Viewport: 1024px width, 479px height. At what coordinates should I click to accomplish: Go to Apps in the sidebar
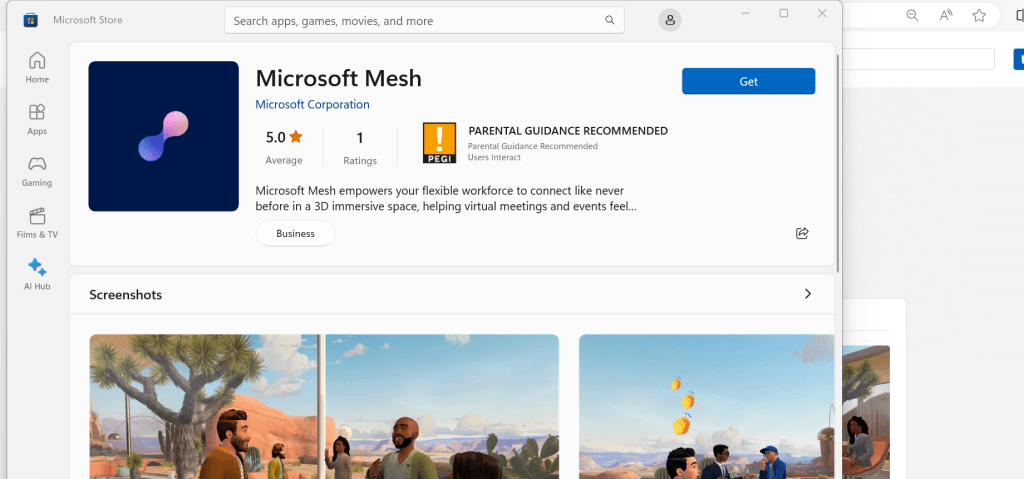(37, 119)
